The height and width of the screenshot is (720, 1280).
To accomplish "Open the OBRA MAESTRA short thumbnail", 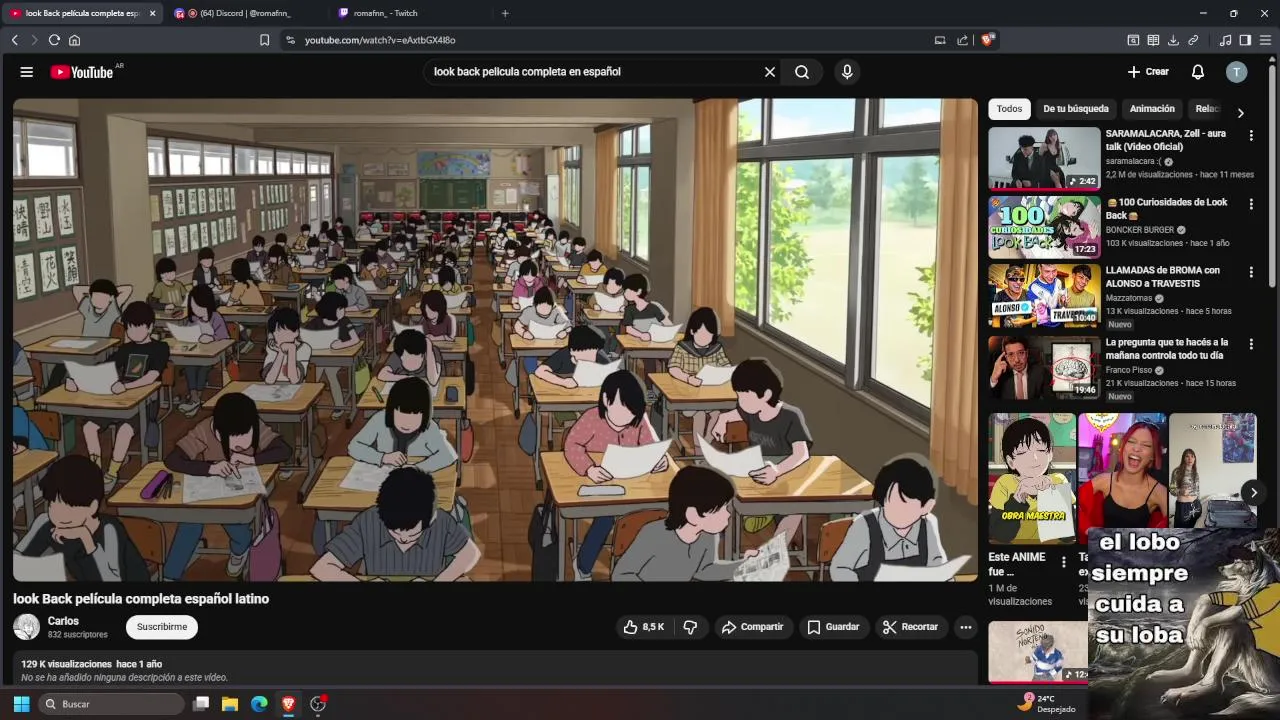I will click(1032, 479).
